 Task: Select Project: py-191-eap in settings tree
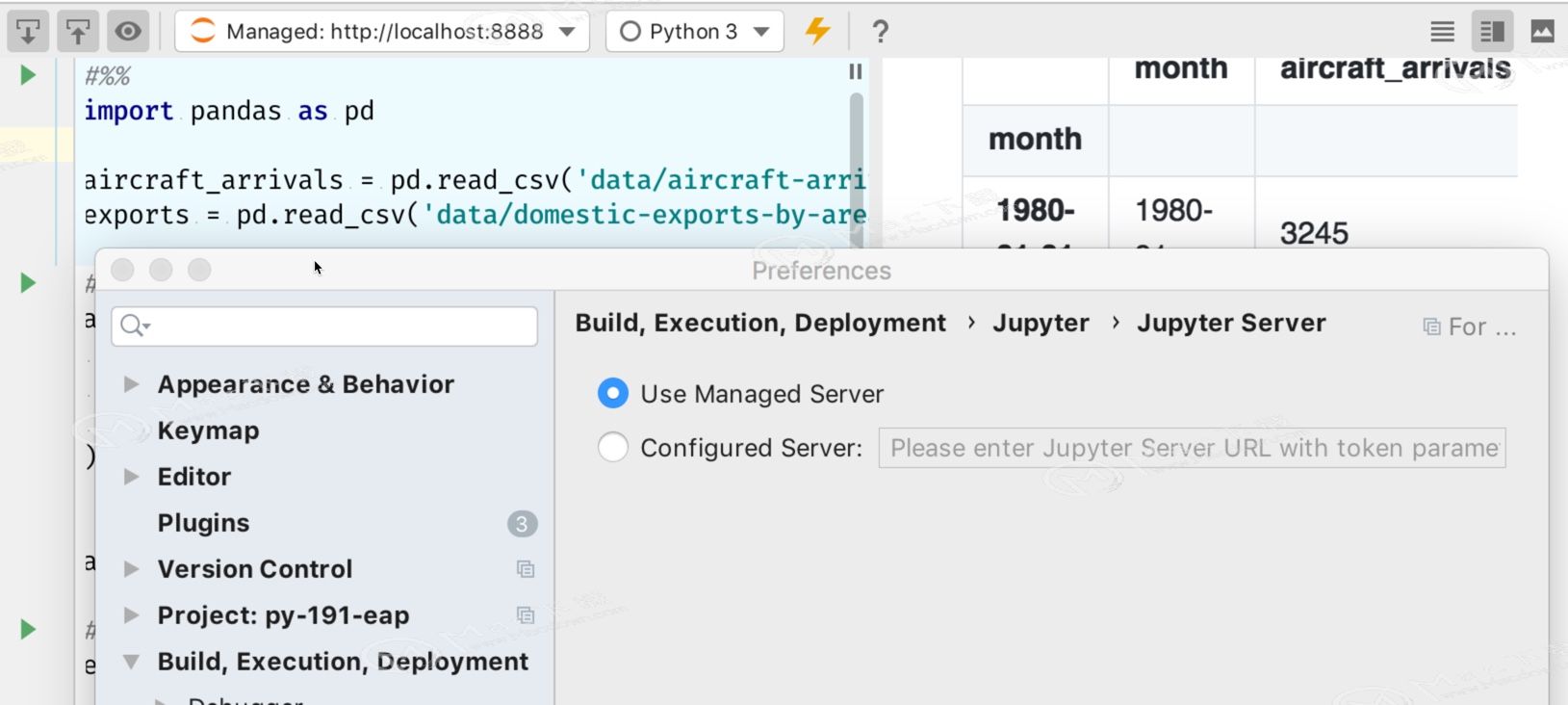(x=283, y=615)
